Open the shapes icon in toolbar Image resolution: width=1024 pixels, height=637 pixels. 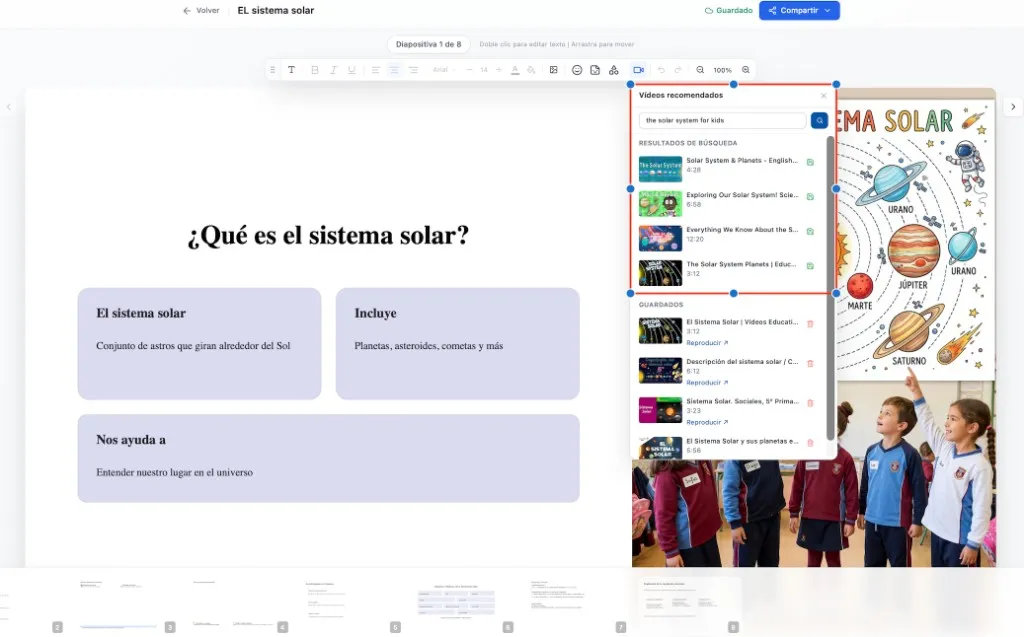(x=613, y=70)
